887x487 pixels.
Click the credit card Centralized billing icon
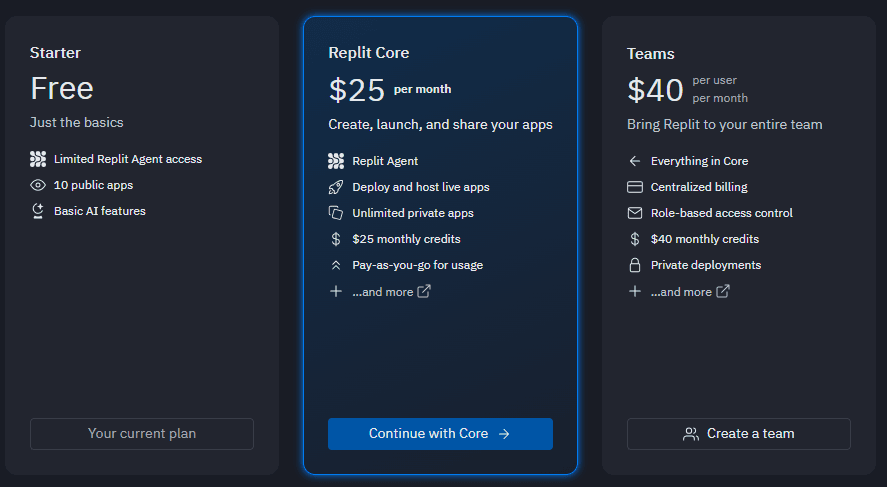pyautogui.click(x=634, y=187)
